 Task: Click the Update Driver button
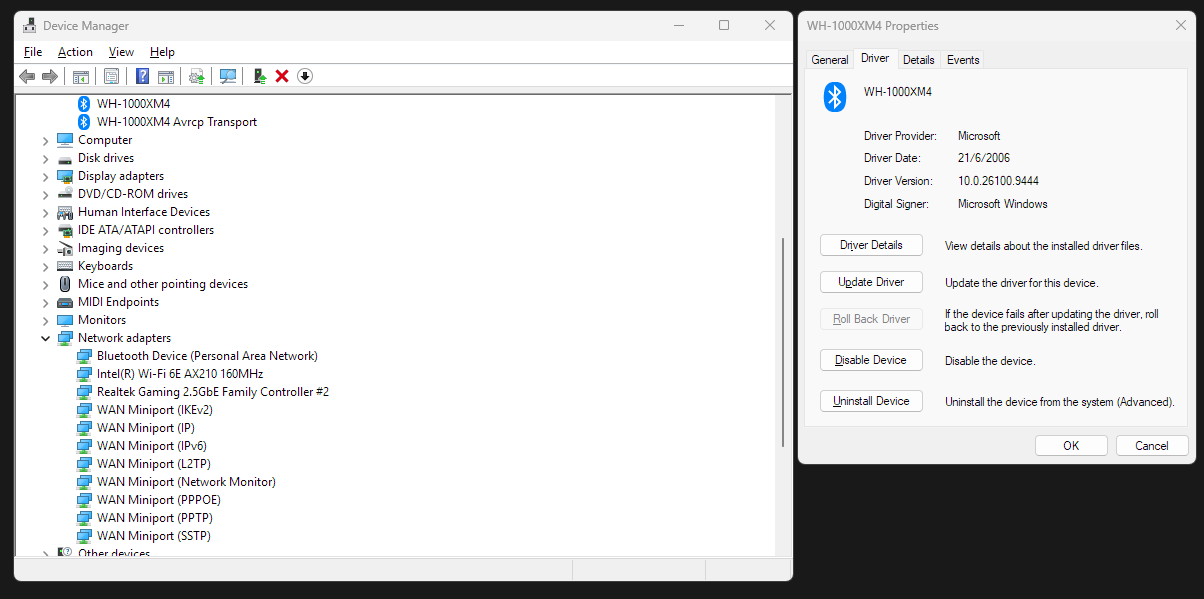tap(871, 282)
